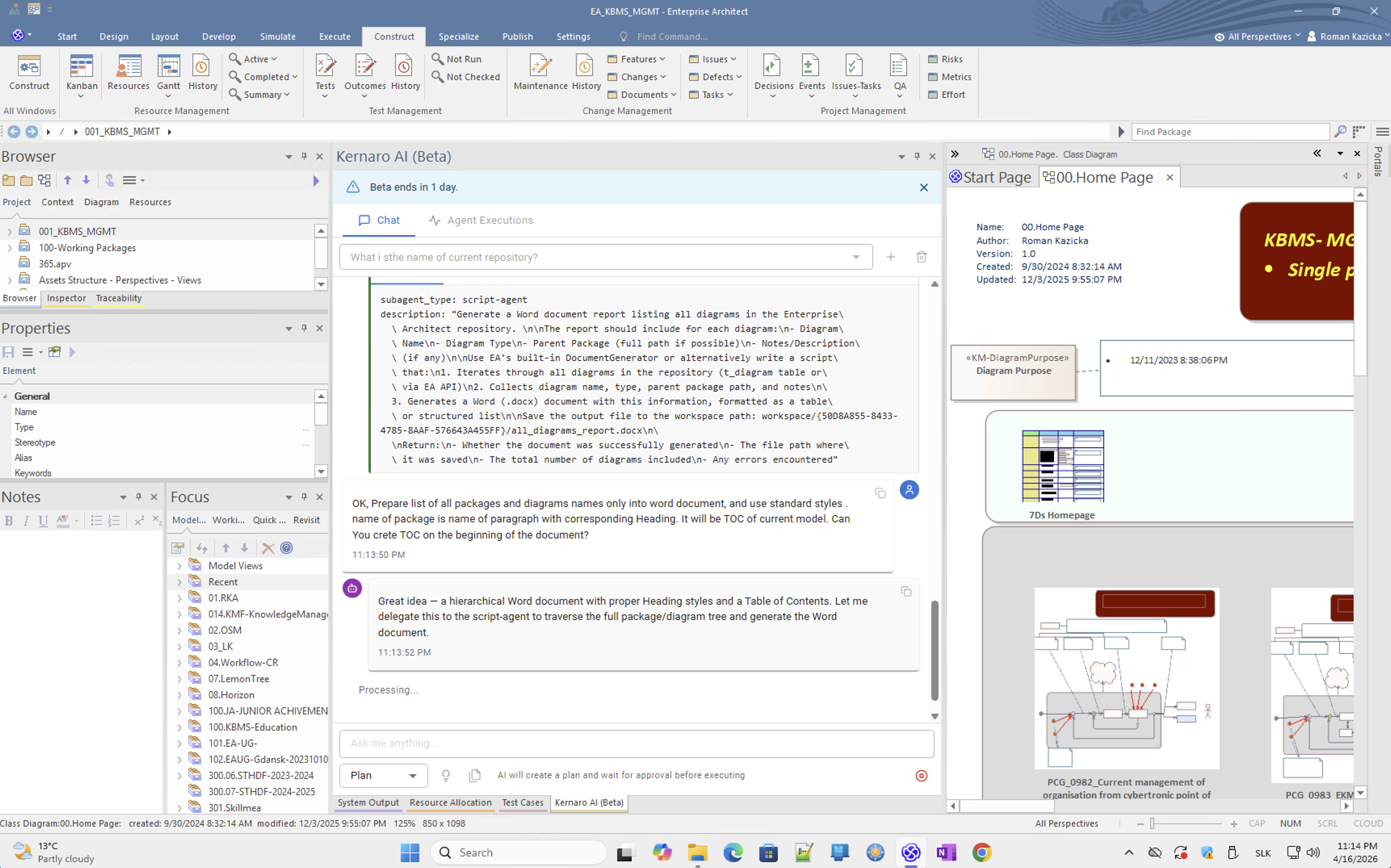Image resolution: width=1391 pixels, height=868 pixels.
Task: Click the Windows Start button
Action: (410, 853)
